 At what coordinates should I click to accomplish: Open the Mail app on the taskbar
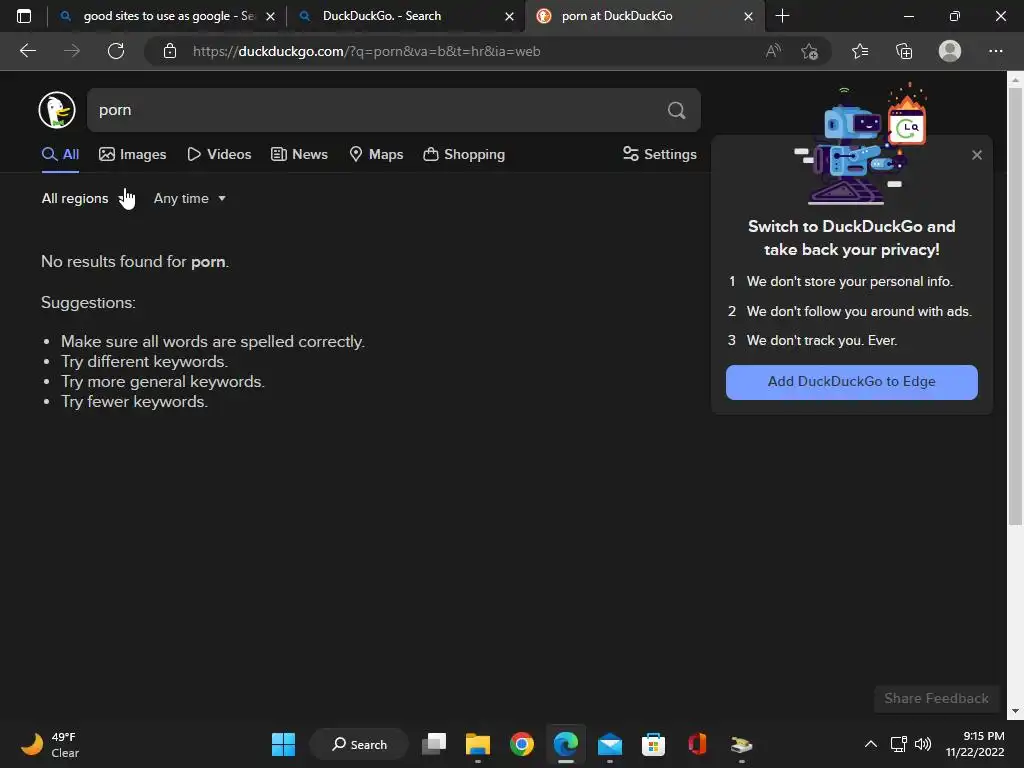609,744
